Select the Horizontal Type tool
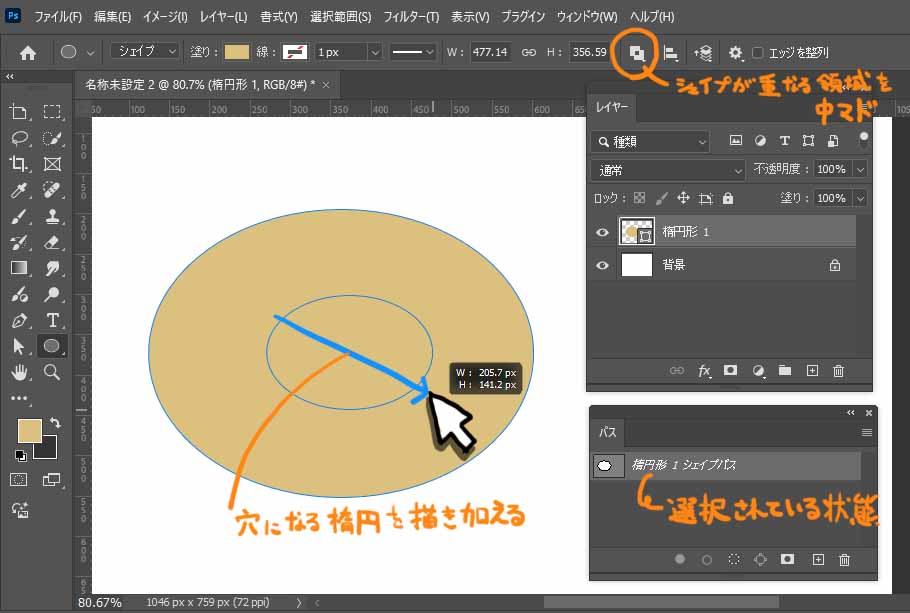Viewport: 910px width, 613px height. [52, 321]
